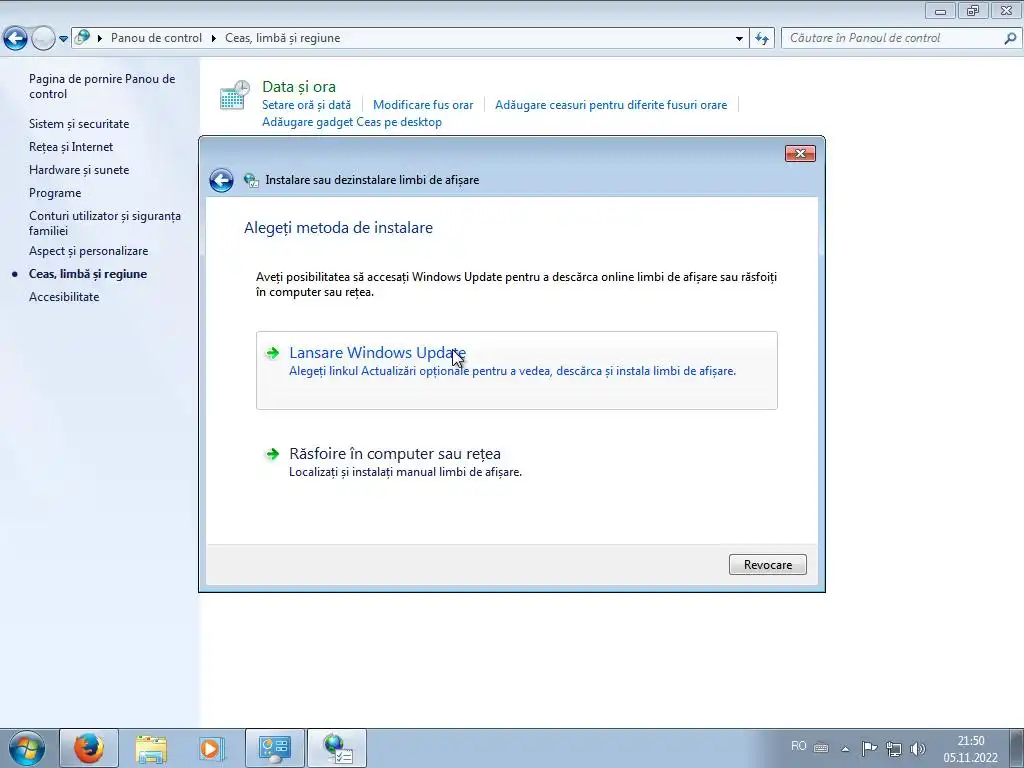The height and width of the screenshot is (768, 1024).
Task: Click the network tray icon
Action: [x=893, y=749]
